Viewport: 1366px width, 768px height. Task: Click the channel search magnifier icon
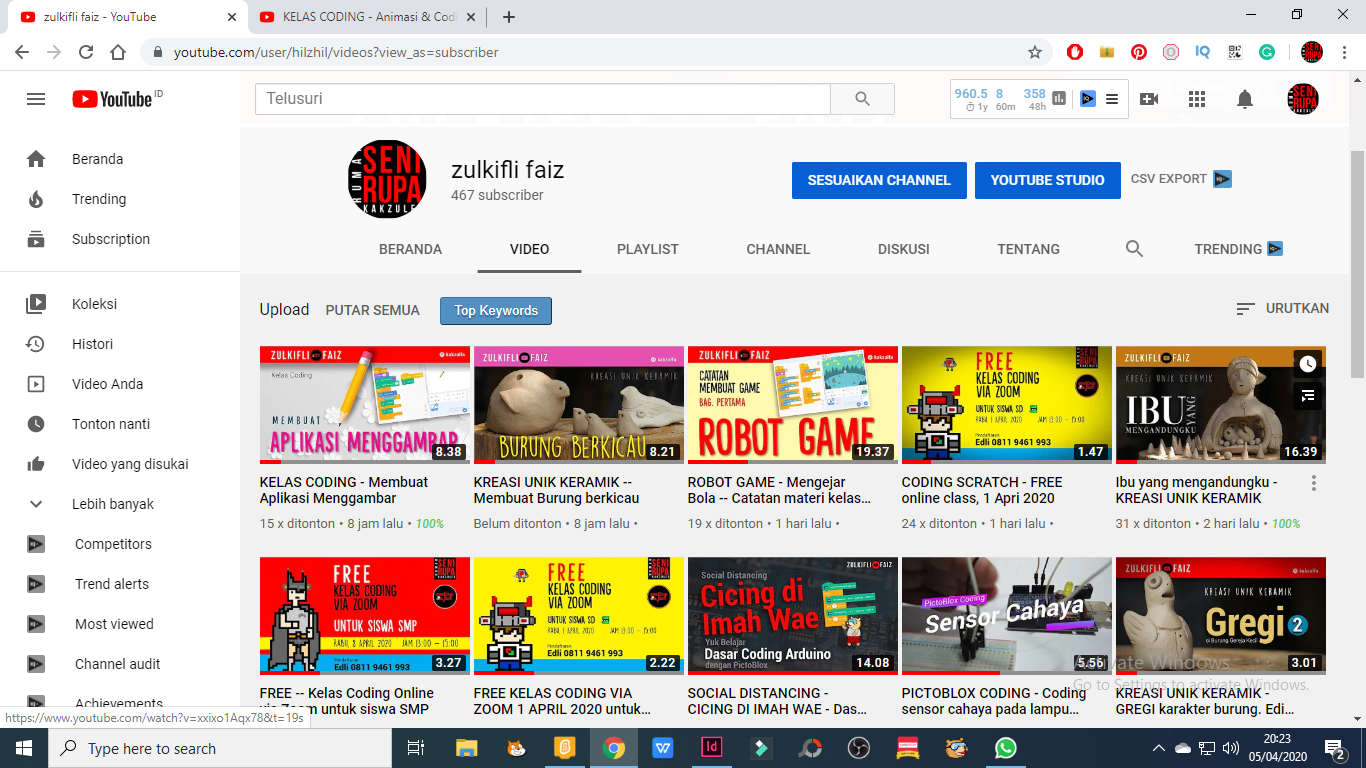pyautogui.click(x=1134, y=249)
